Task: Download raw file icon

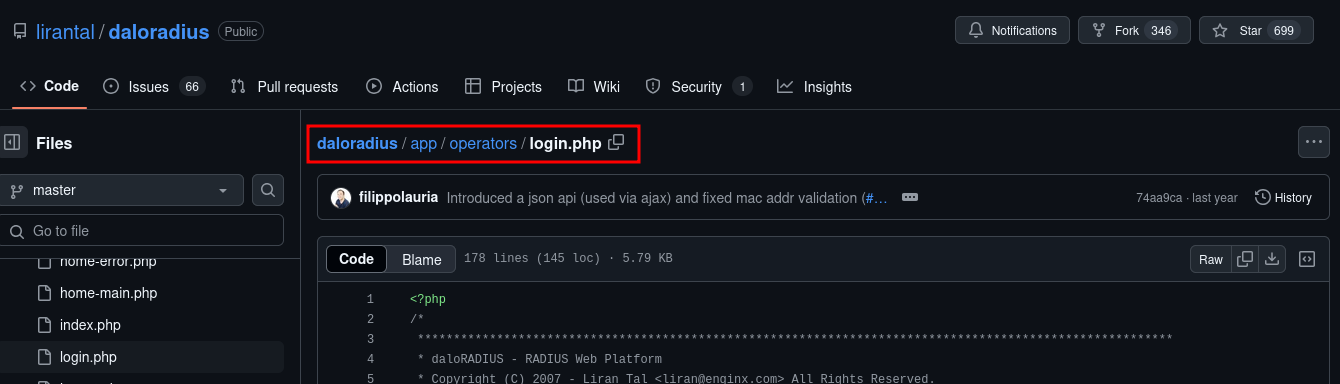Action: (x=1272, y=259)
